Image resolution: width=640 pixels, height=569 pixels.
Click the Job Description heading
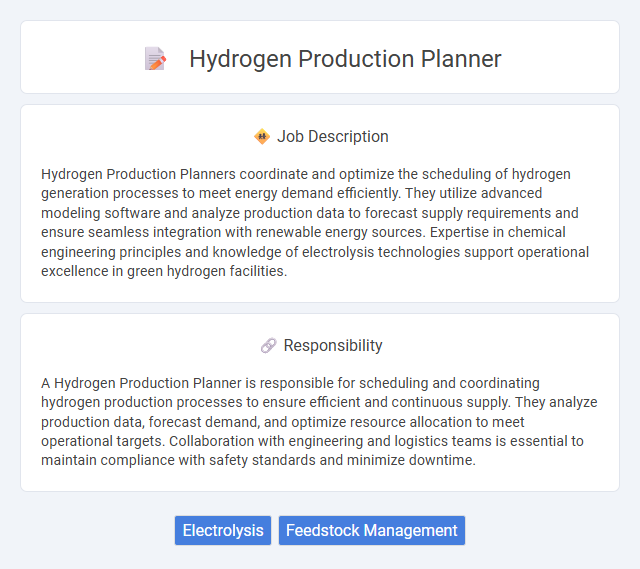coord(333,136)
